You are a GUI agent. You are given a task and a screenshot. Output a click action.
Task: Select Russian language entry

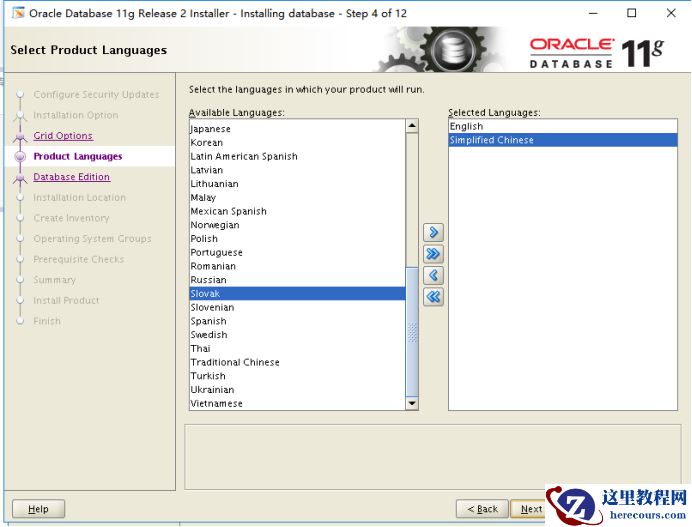pyautogui.click(x=297, y=280)
